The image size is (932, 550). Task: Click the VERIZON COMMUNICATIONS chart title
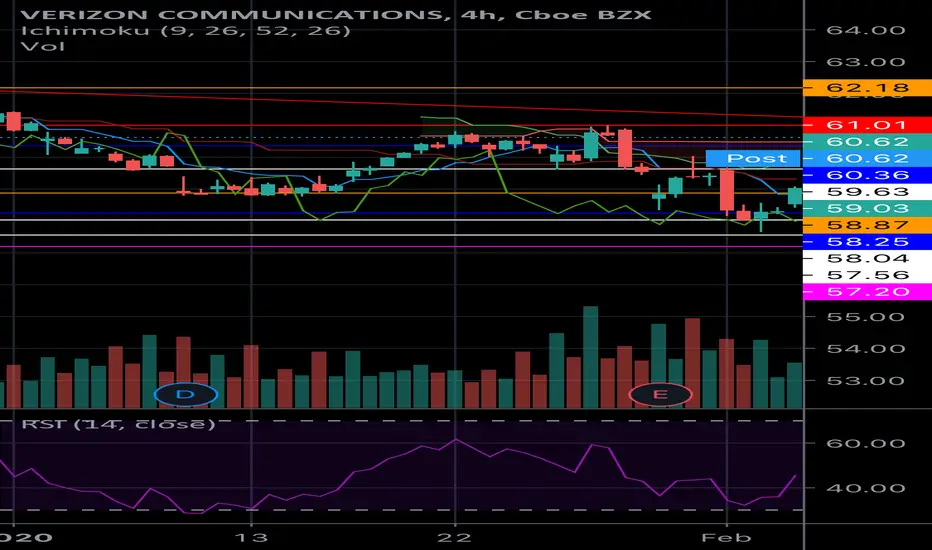point(336,14)
